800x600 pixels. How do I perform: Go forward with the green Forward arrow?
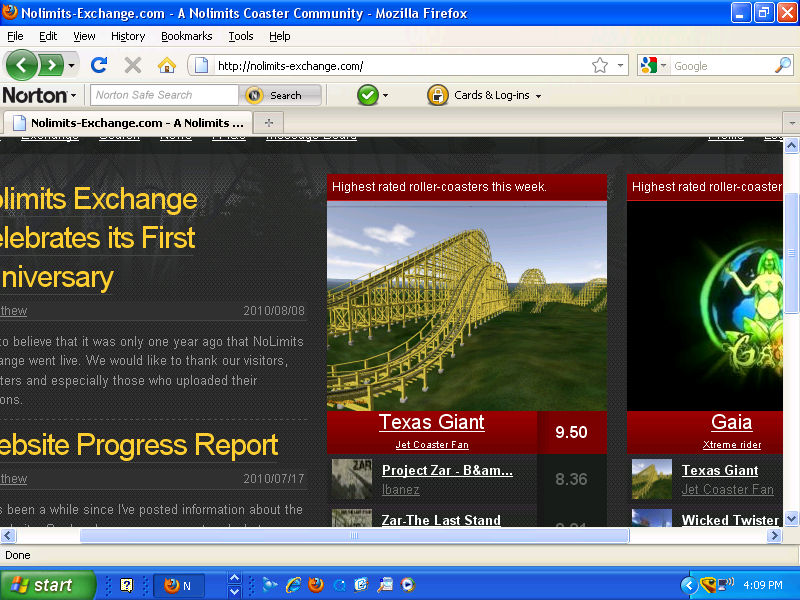click(x=51, y=65)
